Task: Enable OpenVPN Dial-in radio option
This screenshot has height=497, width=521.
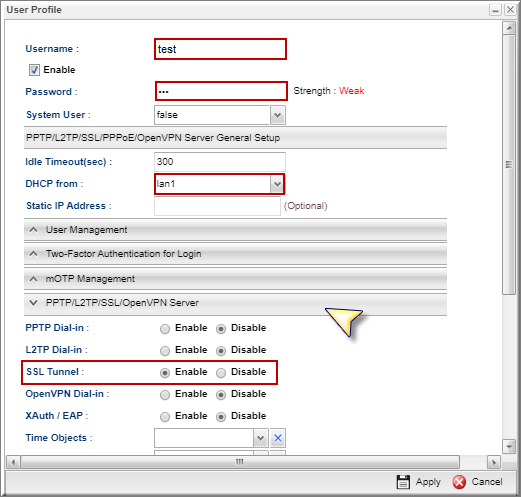Action: point(165,395)
